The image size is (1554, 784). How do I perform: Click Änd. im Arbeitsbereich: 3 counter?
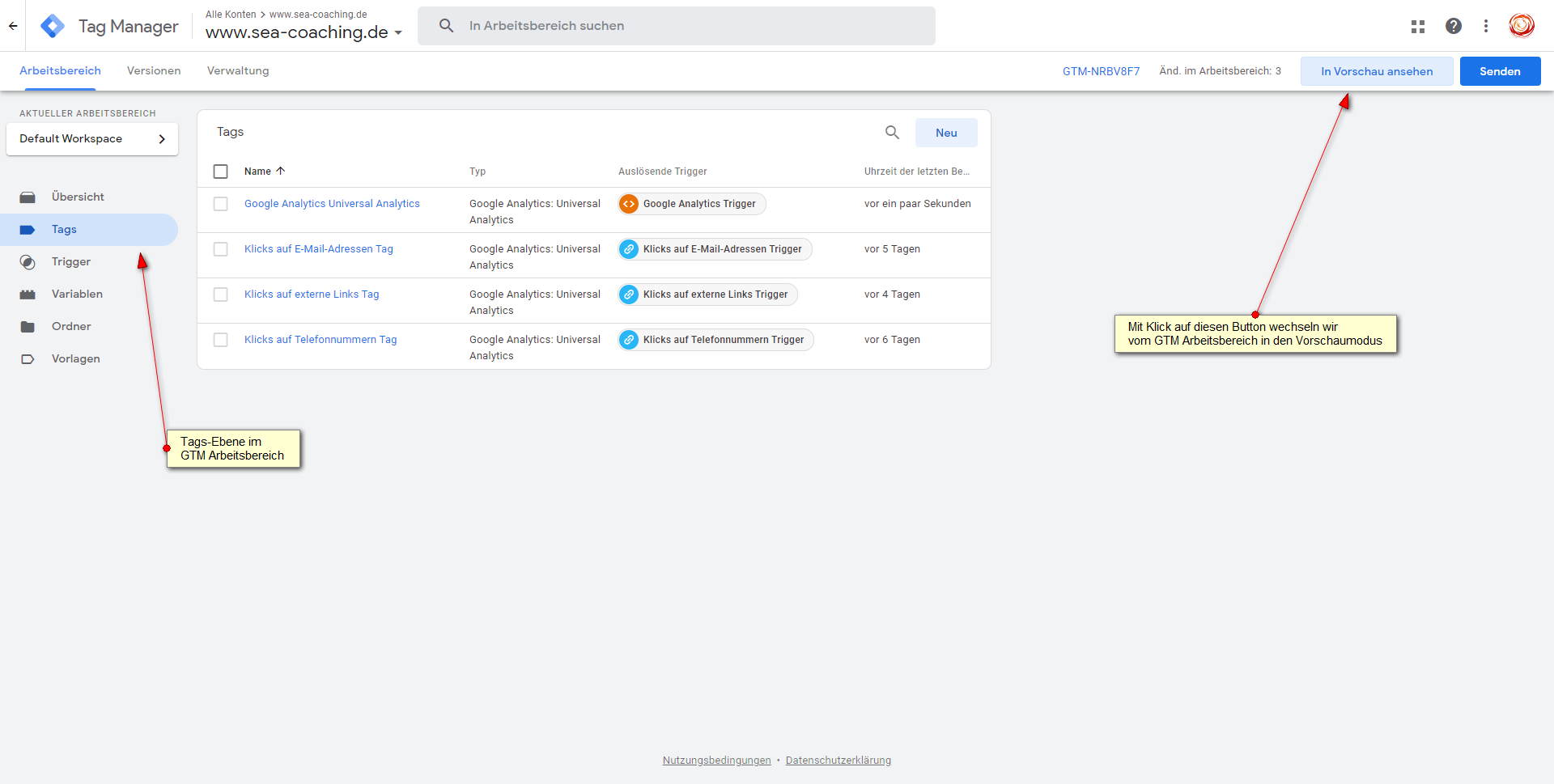1220,71
